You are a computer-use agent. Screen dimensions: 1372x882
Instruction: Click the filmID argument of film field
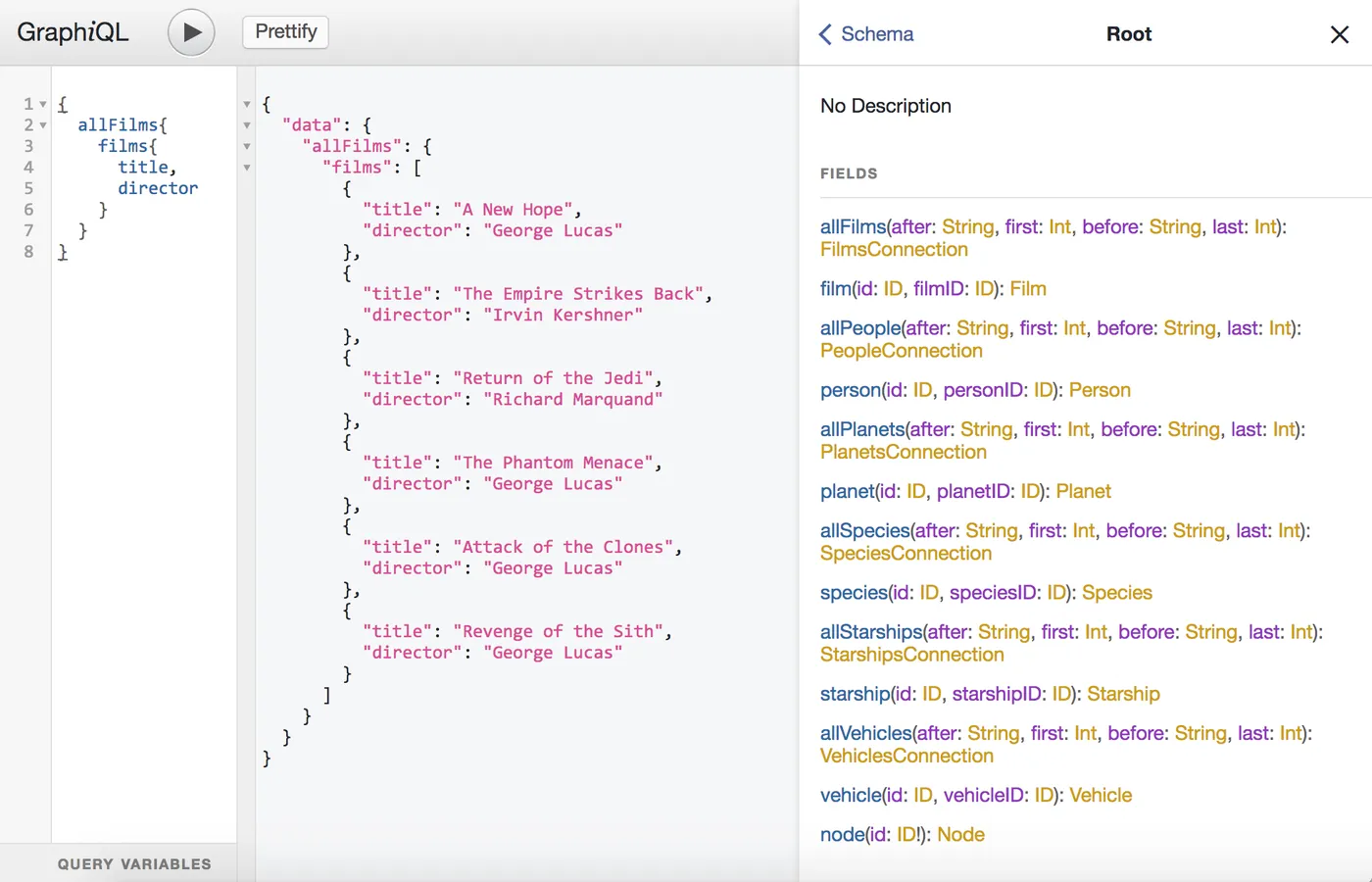939,289
